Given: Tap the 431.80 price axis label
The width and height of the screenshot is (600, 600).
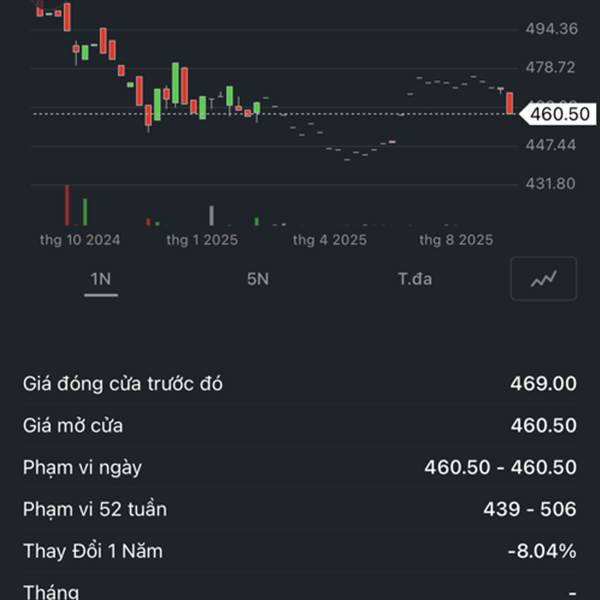Looking at the screenshot, I should tap(552, 184).
